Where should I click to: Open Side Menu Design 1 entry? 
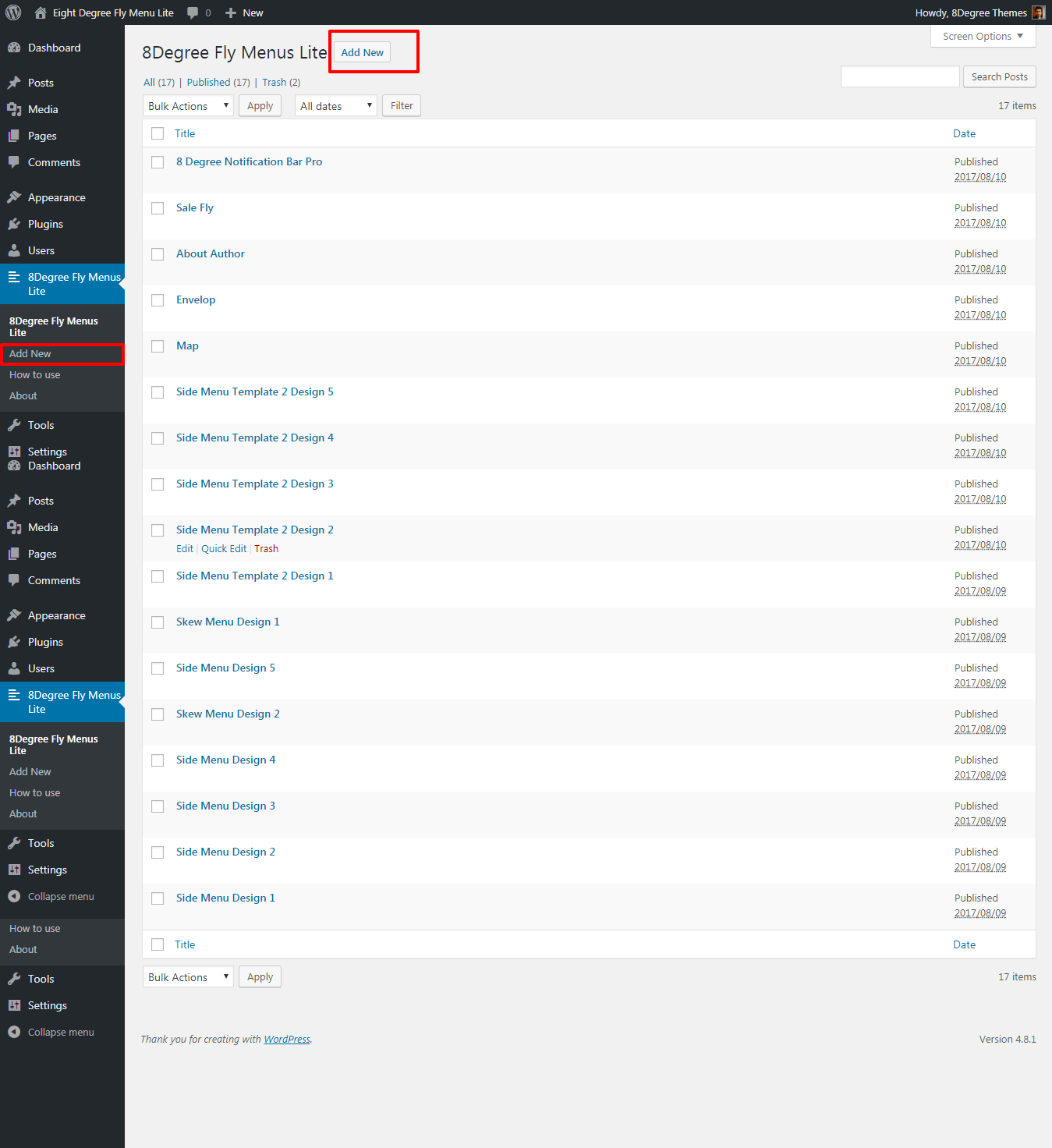pos(225,898)
